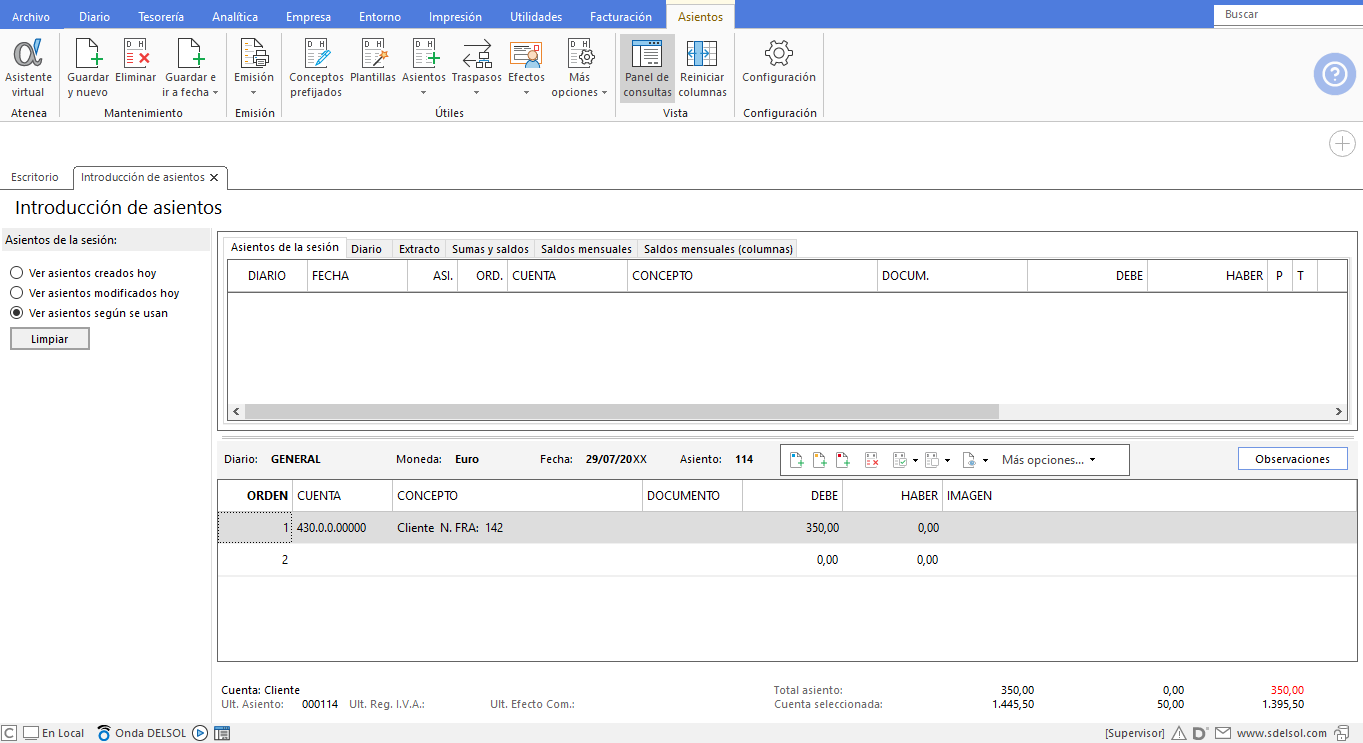Switch to the Diario query tab
The height and width of the screenshot is (743, 1363).
tap(366, 249)
